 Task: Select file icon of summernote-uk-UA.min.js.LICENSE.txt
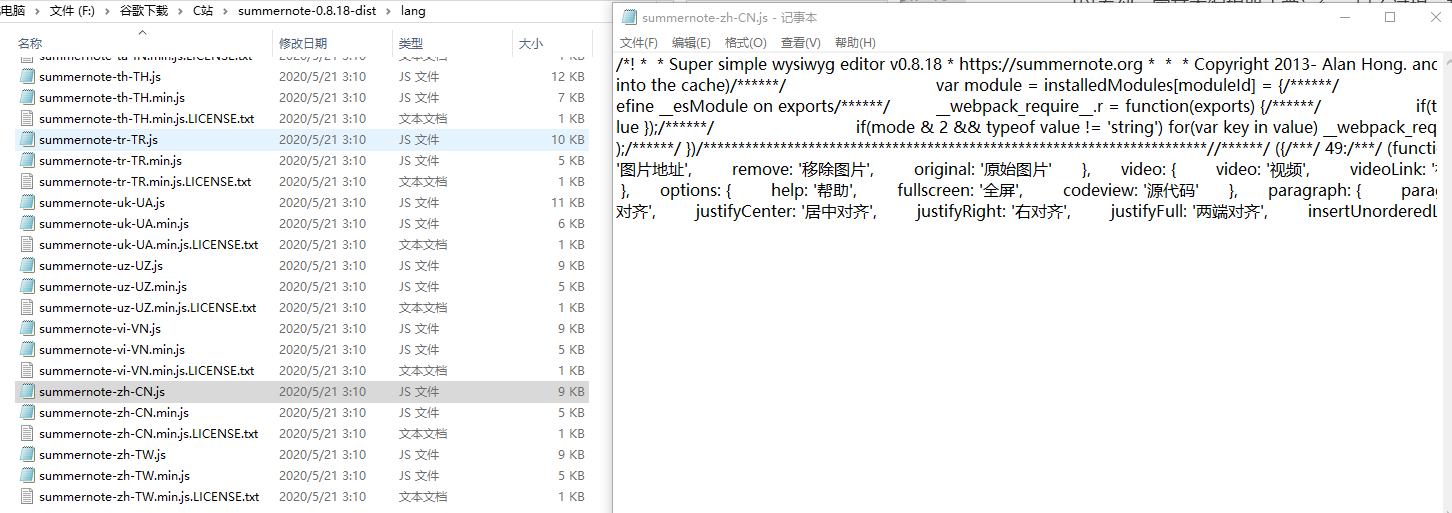click(x=27, y=245)
